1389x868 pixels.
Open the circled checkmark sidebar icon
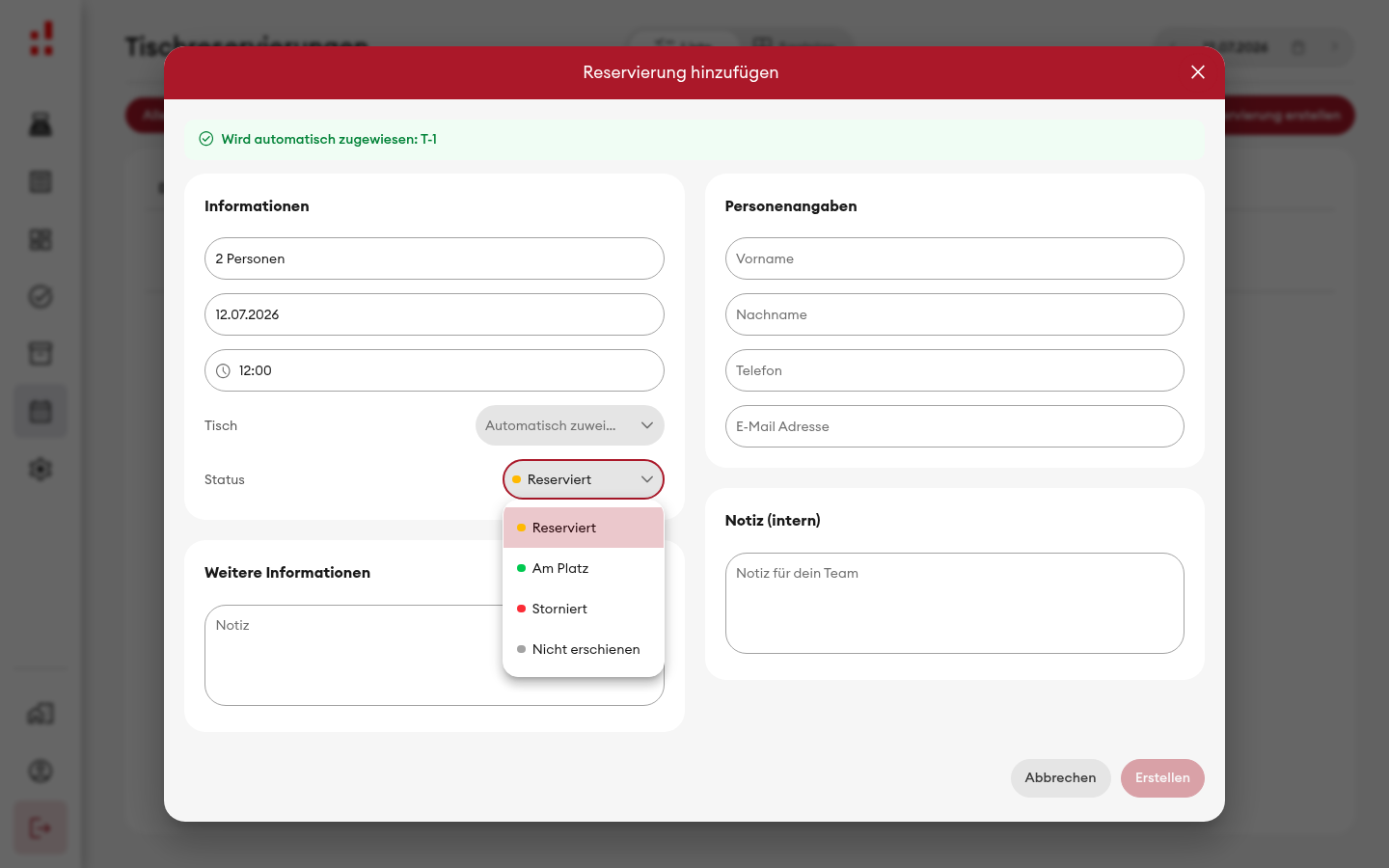click(x=41, y=297)
